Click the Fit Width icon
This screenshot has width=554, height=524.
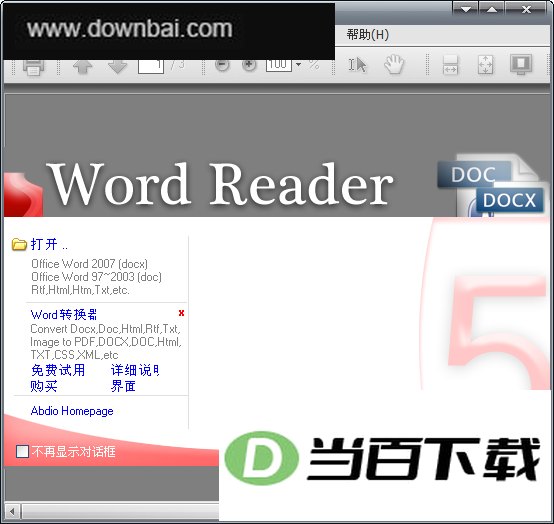coord(450,64)
